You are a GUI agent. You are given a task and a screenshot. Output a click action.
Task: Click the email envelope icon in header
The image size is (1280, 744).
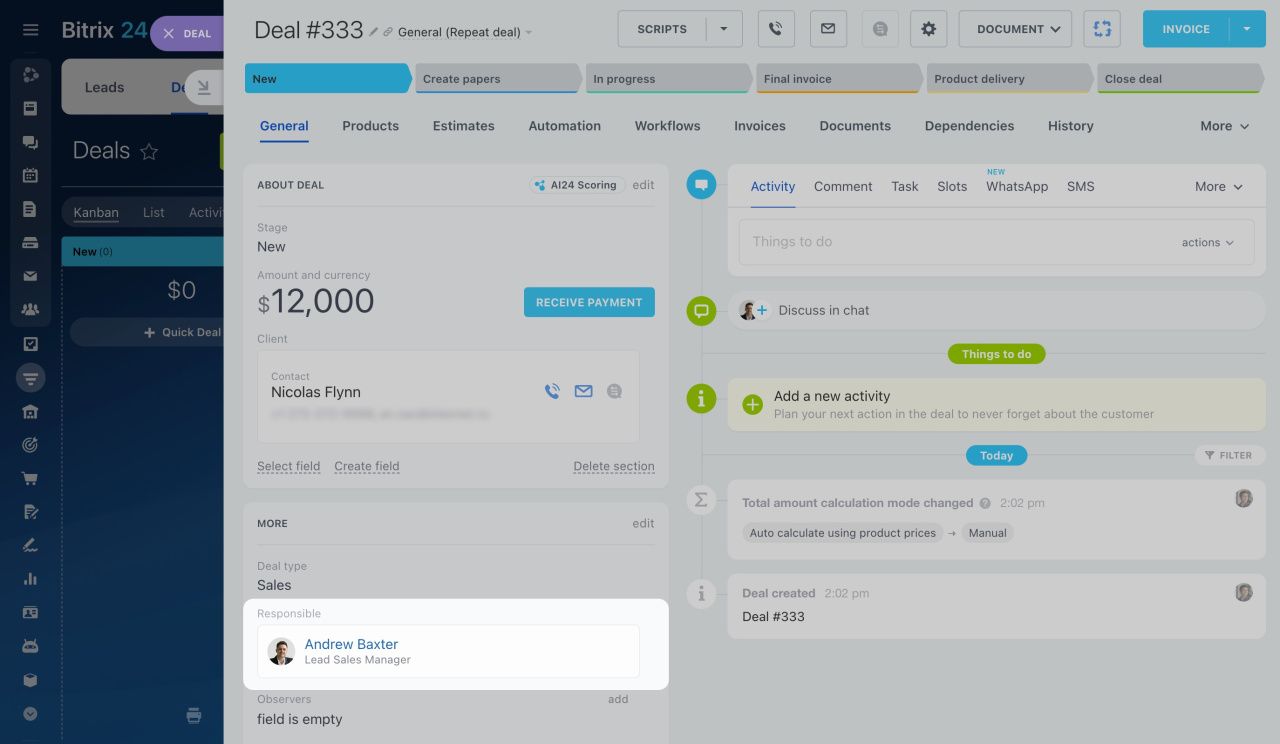[x=828, y=29]
